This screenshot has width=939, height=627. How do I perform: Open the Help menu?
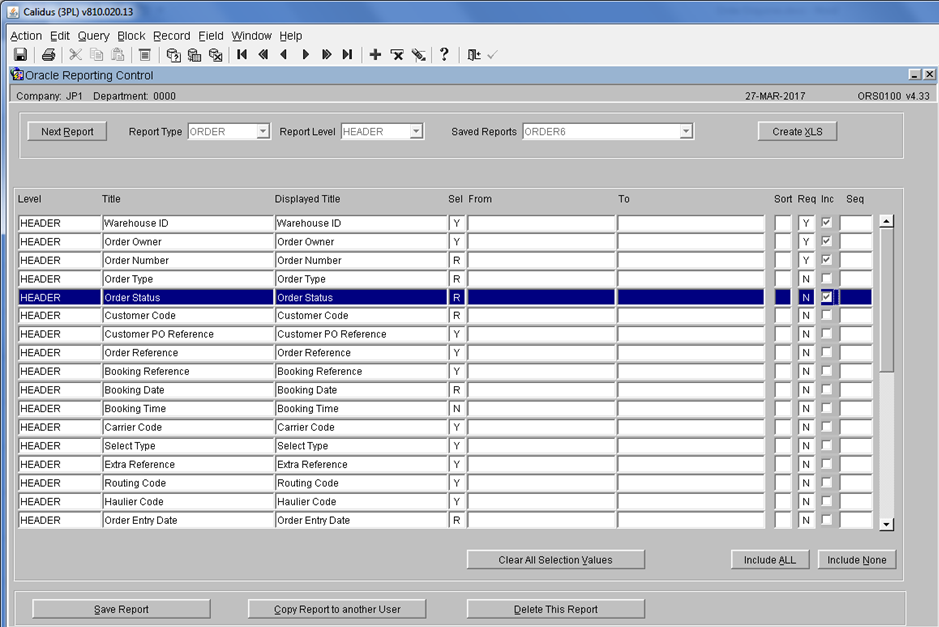point(290,36)
